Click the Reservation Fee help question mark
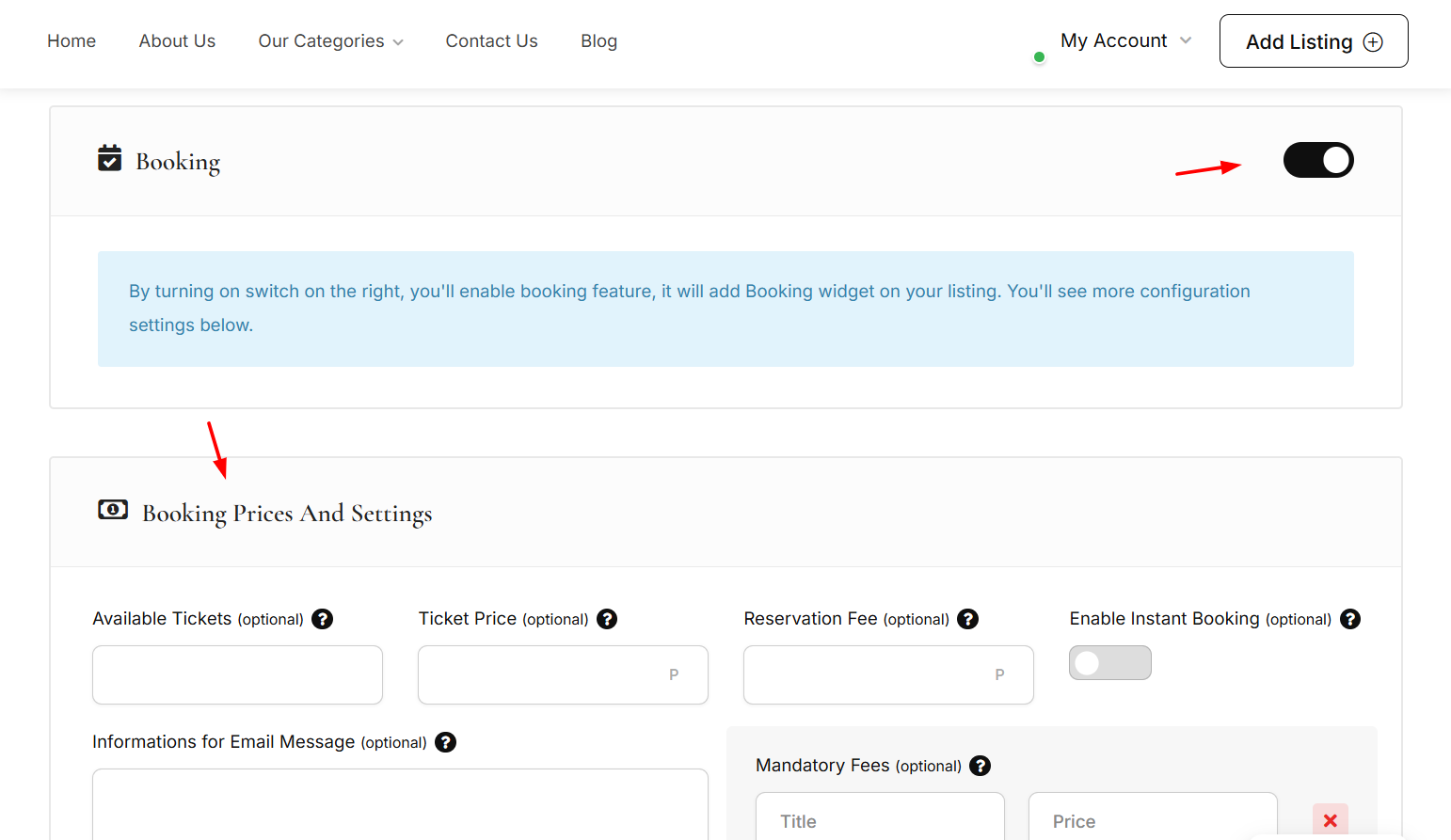This screenshot has height=840, width=1451. click(967, 619)
